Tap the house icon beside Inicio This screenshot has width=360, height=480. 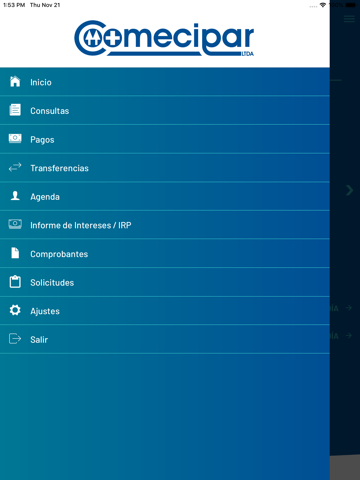click(x=15, y=81)
